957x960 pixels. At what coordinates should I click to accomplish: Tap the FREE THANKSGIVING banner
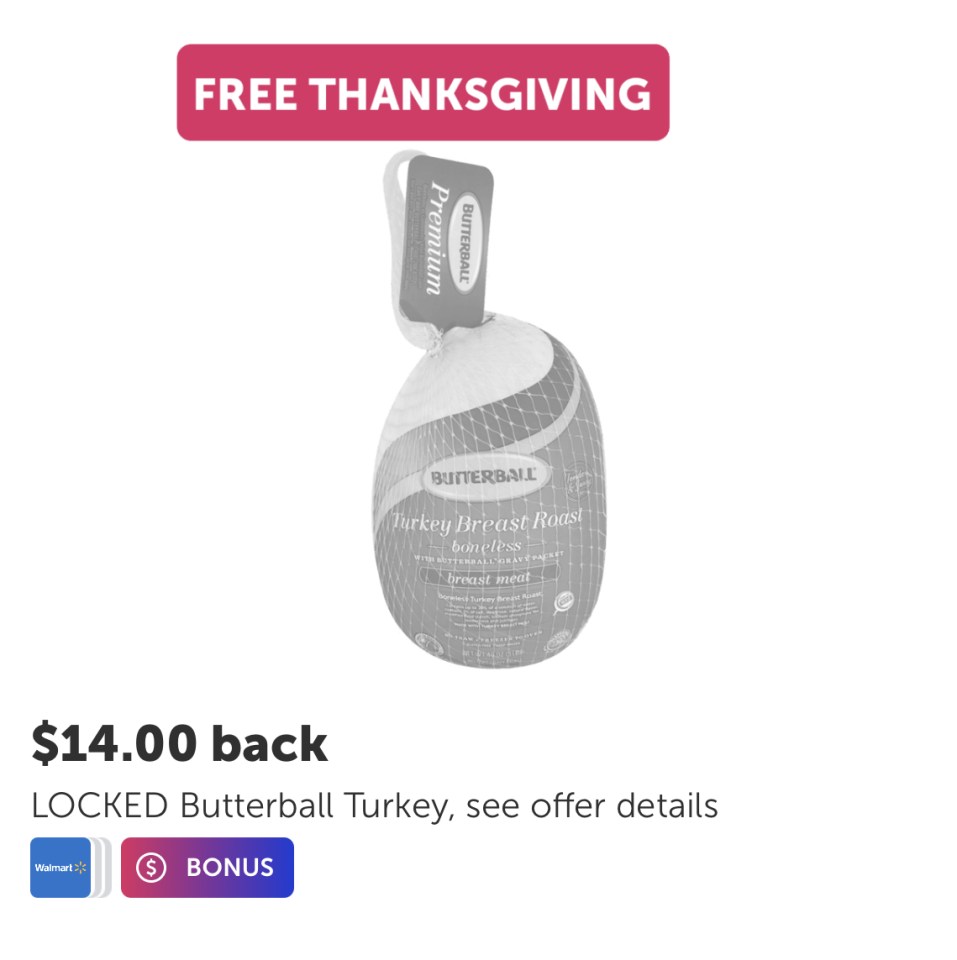click(423, 92)
